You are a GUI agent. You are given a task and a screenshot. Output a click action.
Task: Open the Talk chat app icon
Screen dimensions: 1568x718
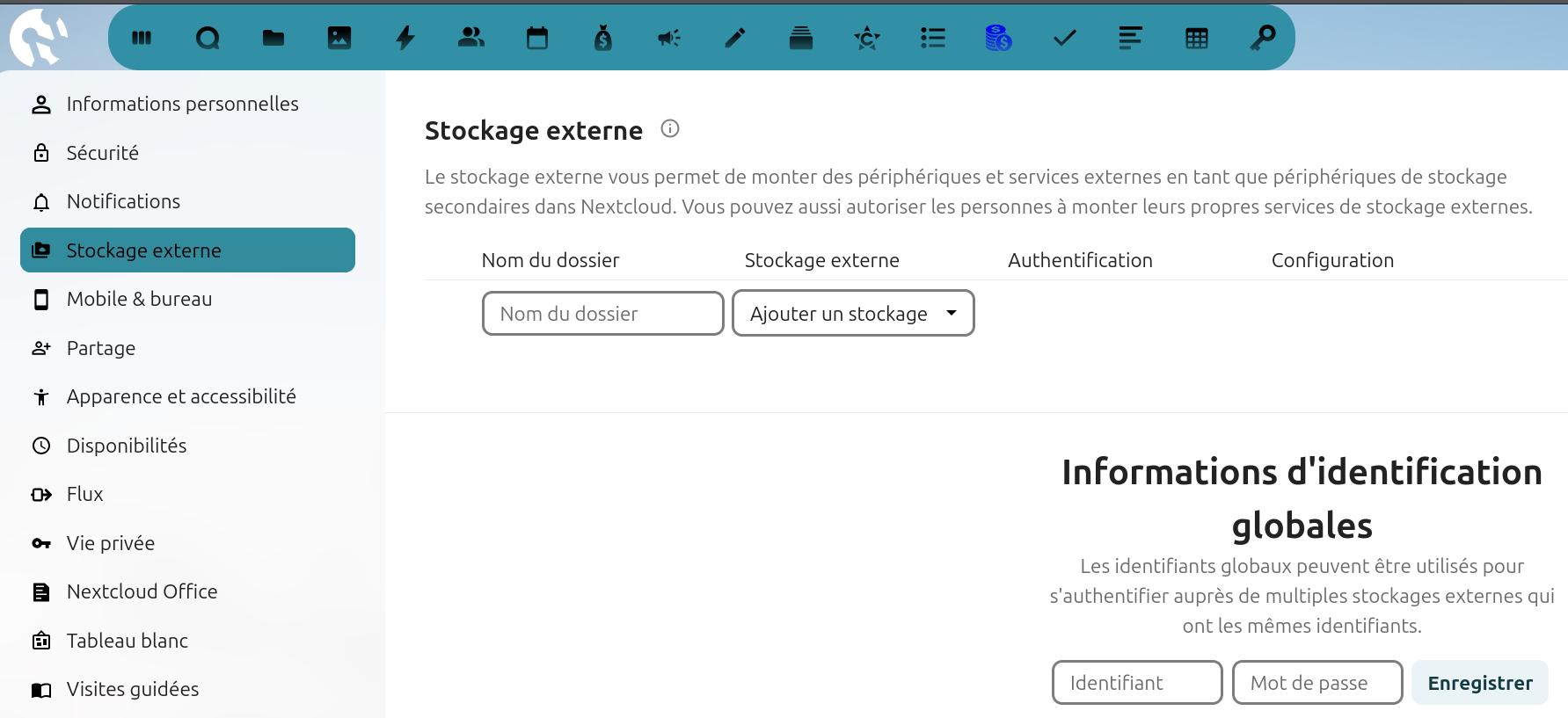click(x=208, y=38)
